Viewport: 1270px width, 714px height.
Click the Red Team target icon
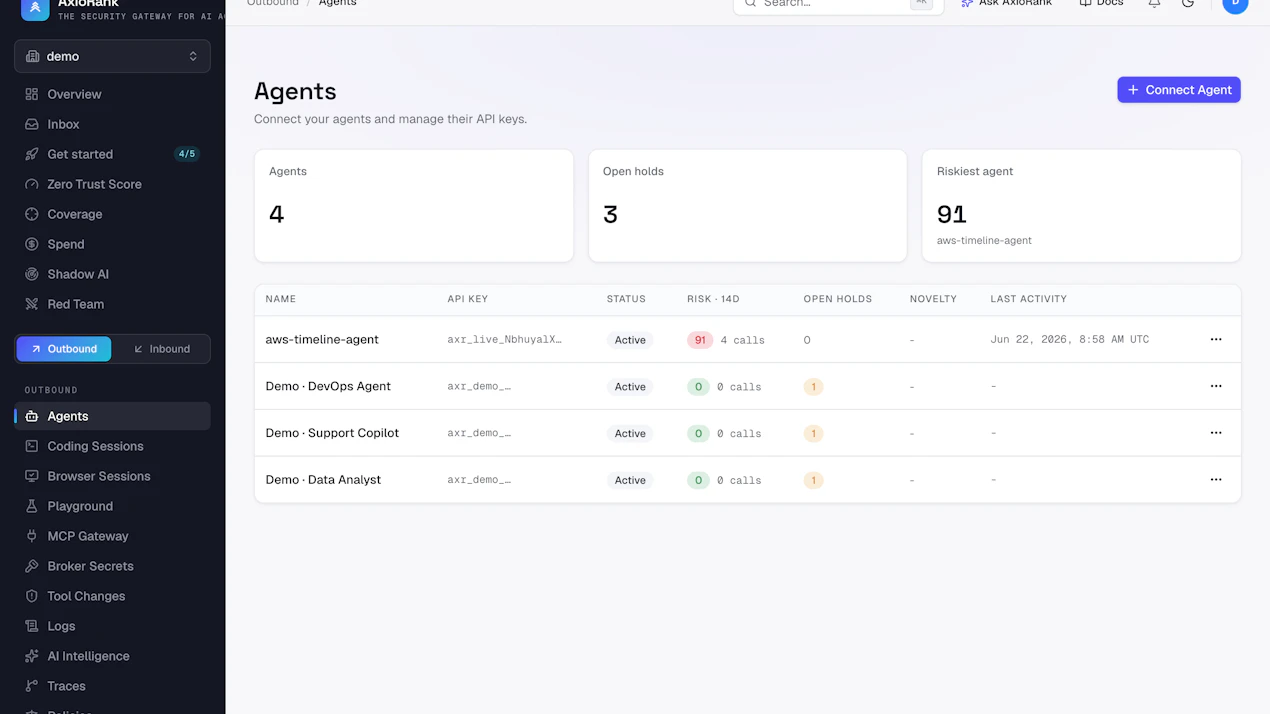(x=32, y=304)
